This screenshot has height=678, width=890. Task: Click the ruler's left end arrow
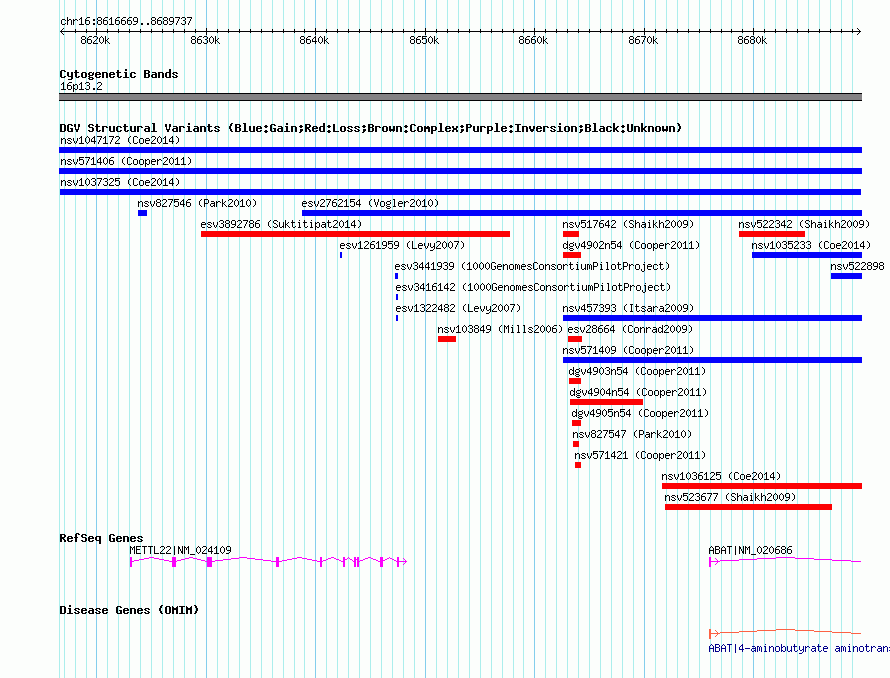(x=62, y=31)
